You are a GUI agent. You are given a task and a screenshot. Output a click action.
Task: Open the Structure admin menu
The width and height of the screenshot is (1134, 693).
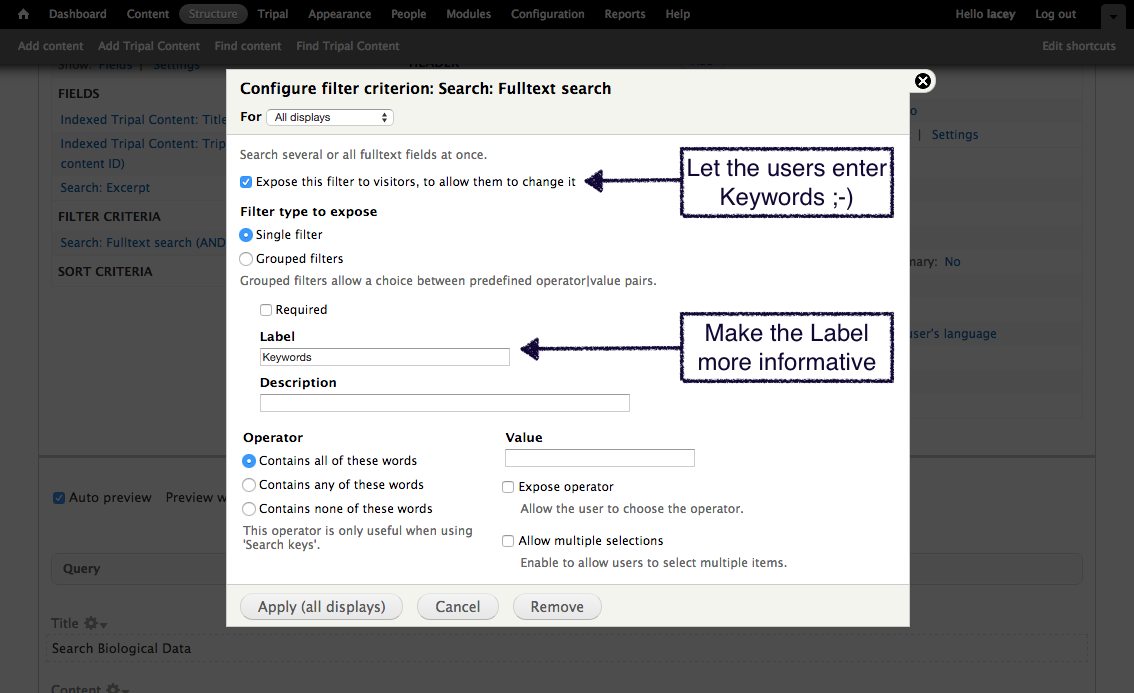click(214, 14)
